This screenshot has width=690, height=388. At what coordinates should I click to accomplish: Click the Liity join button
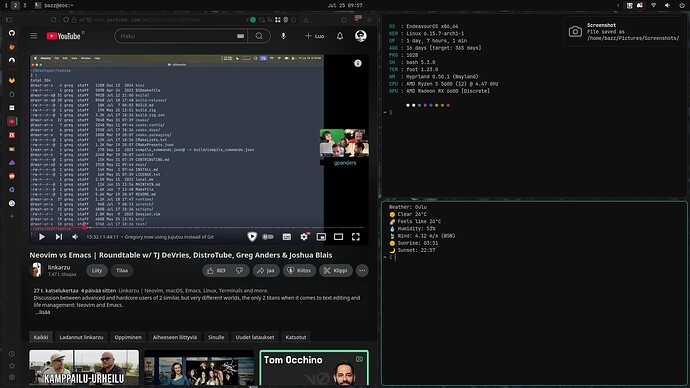coord(97,271)
